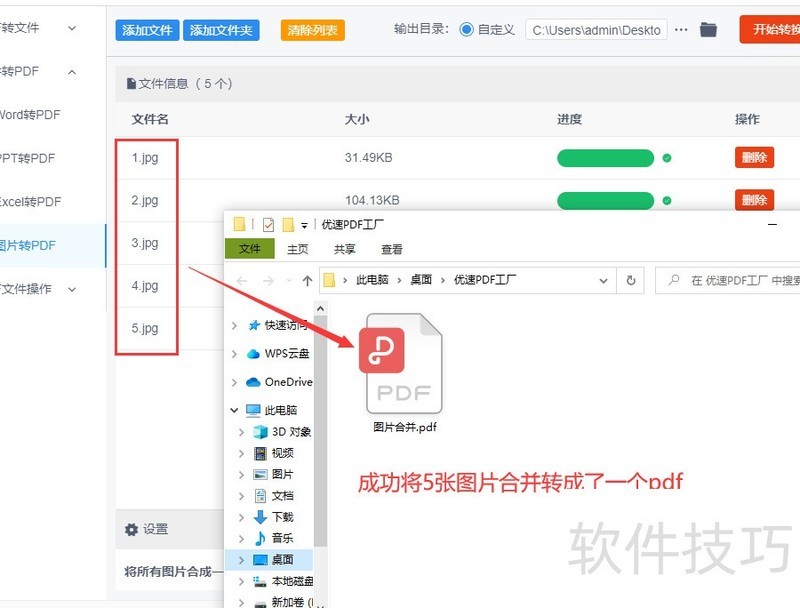Collapse the 转PDF section chevron
Image resolution: width=800 pixels, height=608 pixels.
click(x=71, y=72)
